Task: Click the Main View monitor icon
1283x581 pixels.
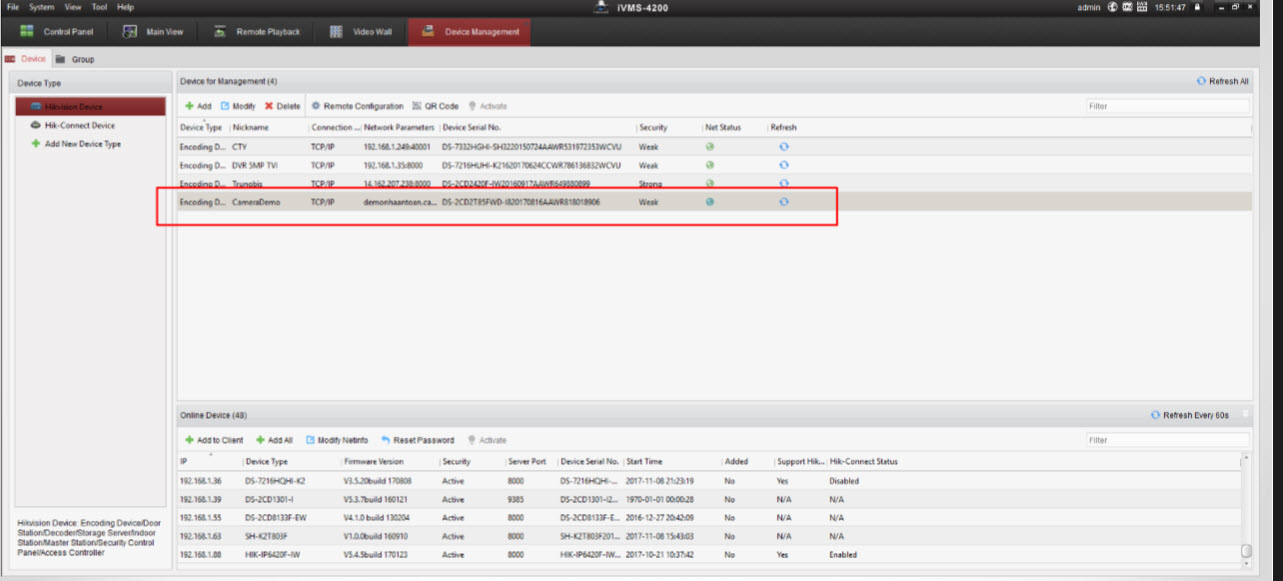Action: [130, 32]
